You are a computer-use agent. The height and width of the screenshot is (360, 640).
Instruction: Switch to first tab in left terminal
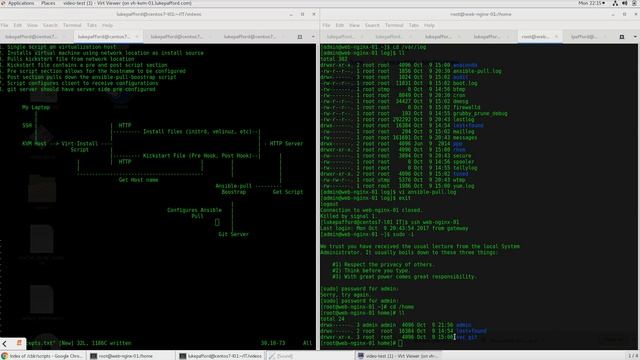31,37
